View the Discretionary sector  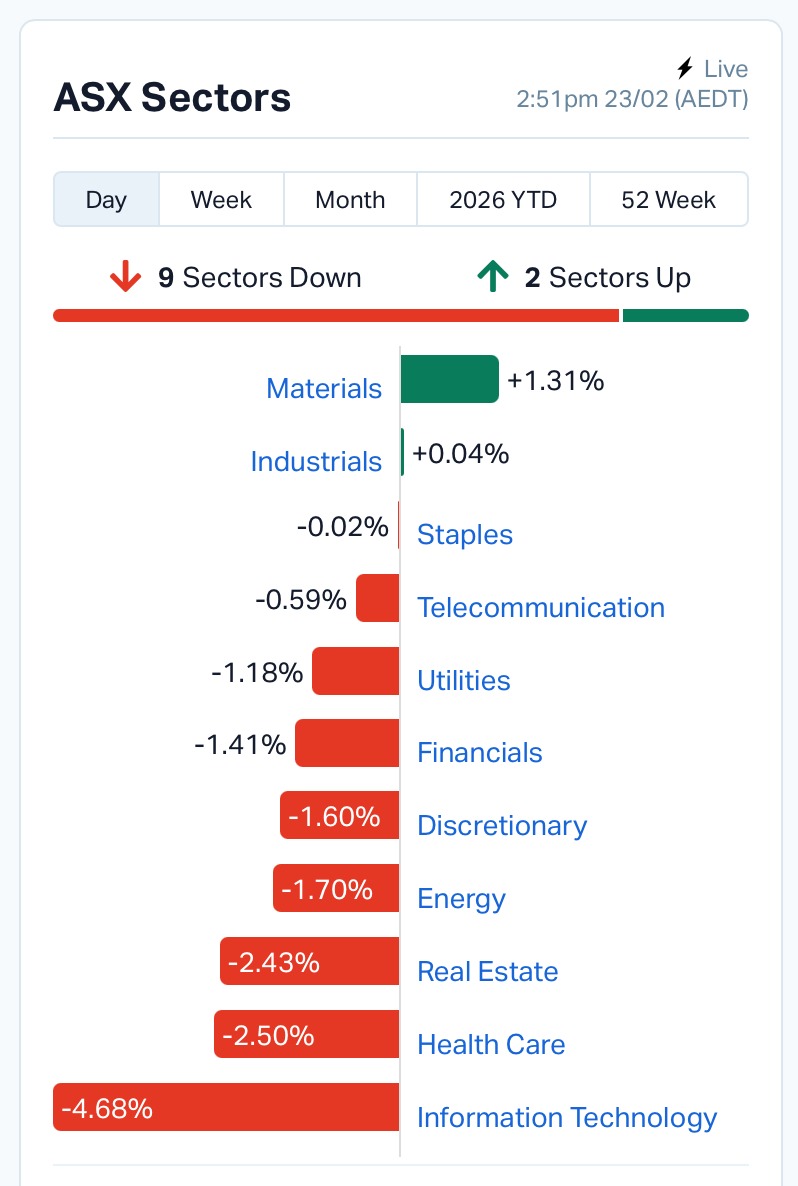pyautogui.click(x=502, y=825)
